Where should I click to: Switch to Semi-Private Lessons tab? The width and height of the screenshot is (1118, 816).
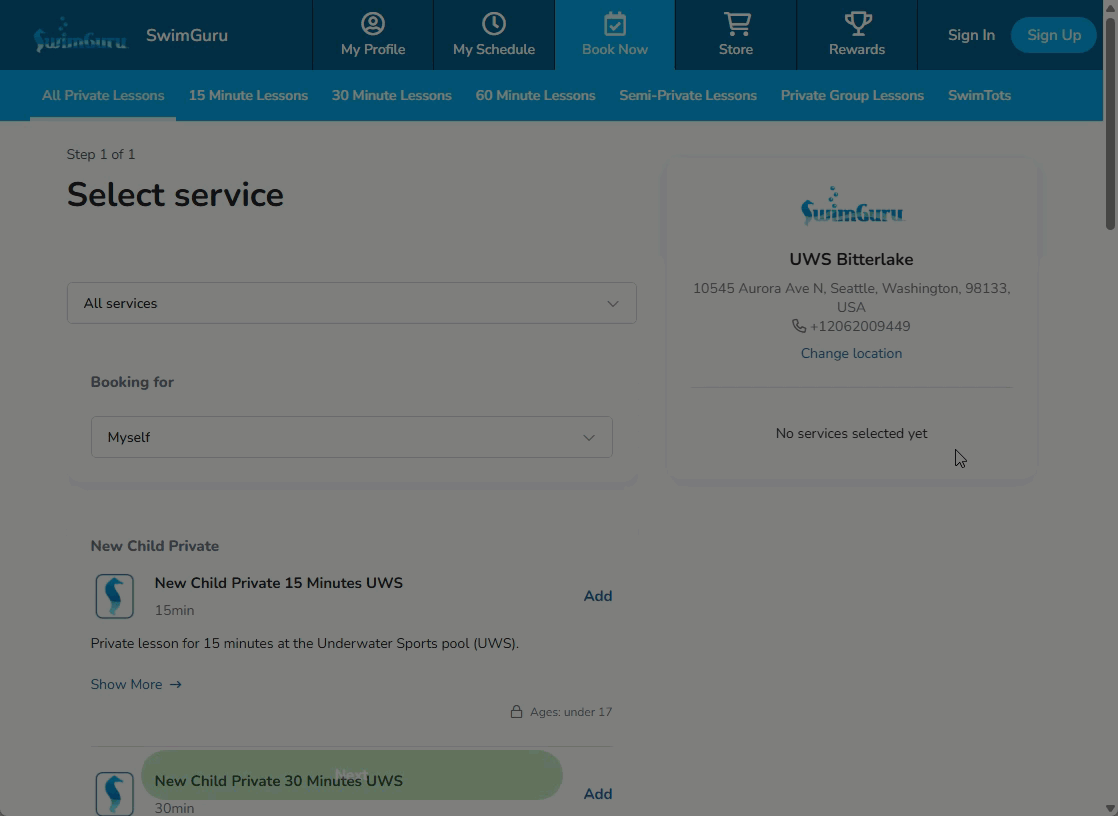pos(688,96)
